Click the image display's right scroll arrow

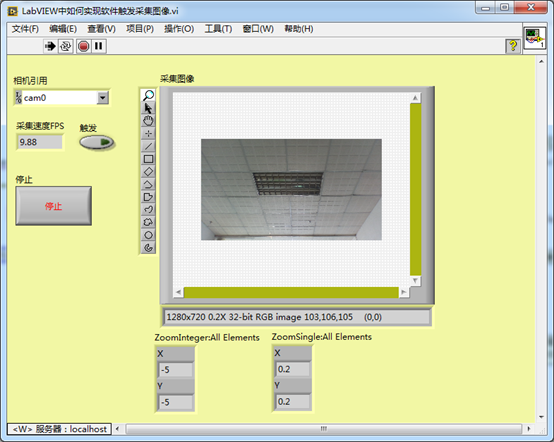[x=403, y=292]
